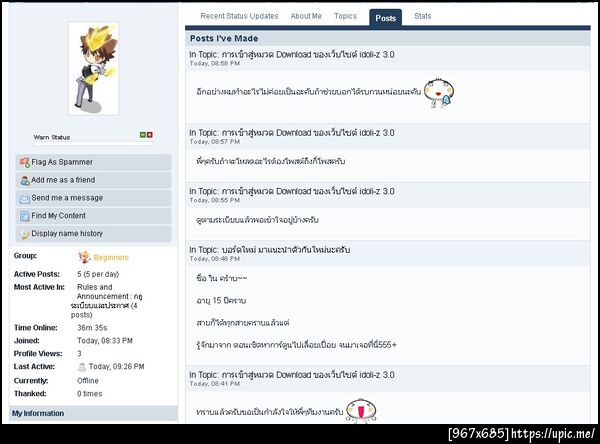Viewport: 600px width, 444px height.
Task: Open the topic link of the 08:41 PM post
Action: point(308,375)
